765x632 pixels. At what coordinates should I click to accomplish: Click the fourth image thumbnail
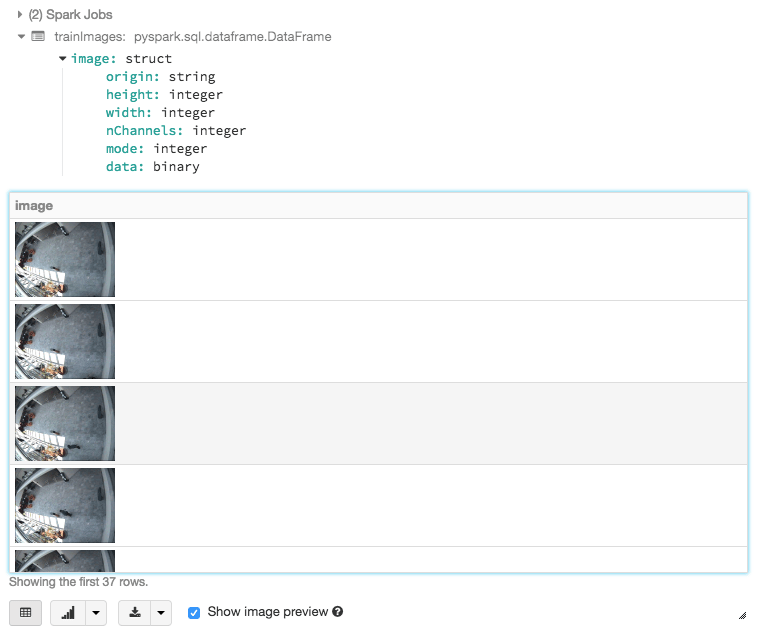[65, 505]
